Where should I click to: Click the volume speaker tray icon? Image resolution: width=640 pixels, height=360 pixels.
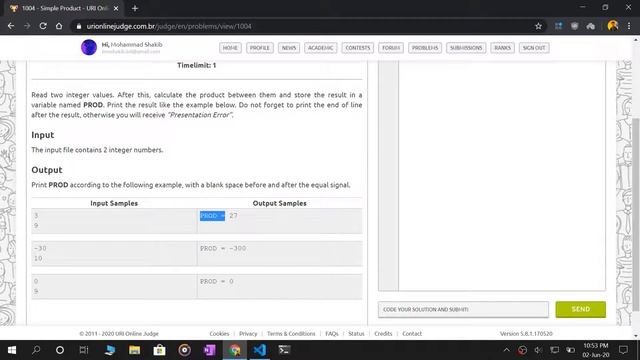pyautogui.click(x=538, y=350)
